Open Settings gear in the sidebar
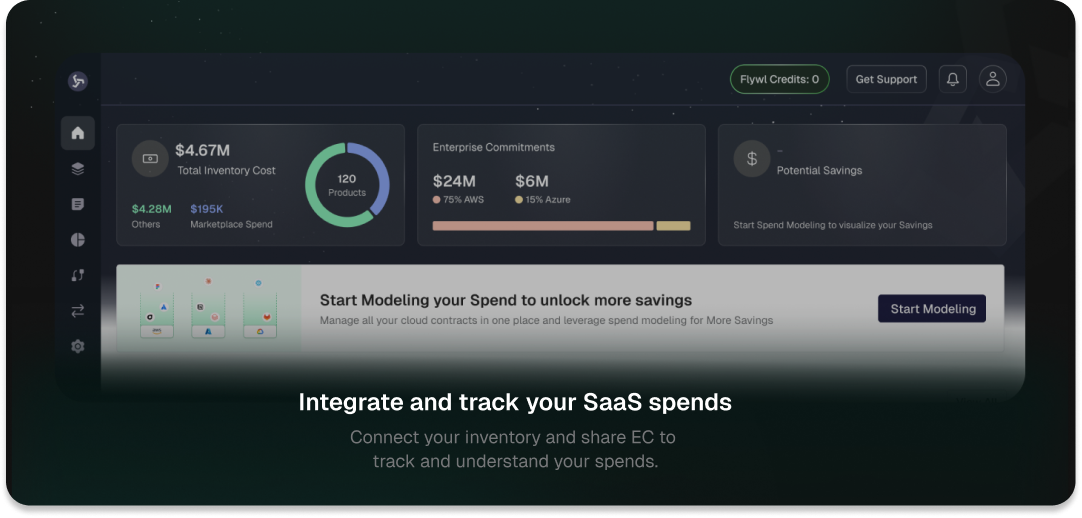This screenshot has height=518, width=1082. [78, 346]
